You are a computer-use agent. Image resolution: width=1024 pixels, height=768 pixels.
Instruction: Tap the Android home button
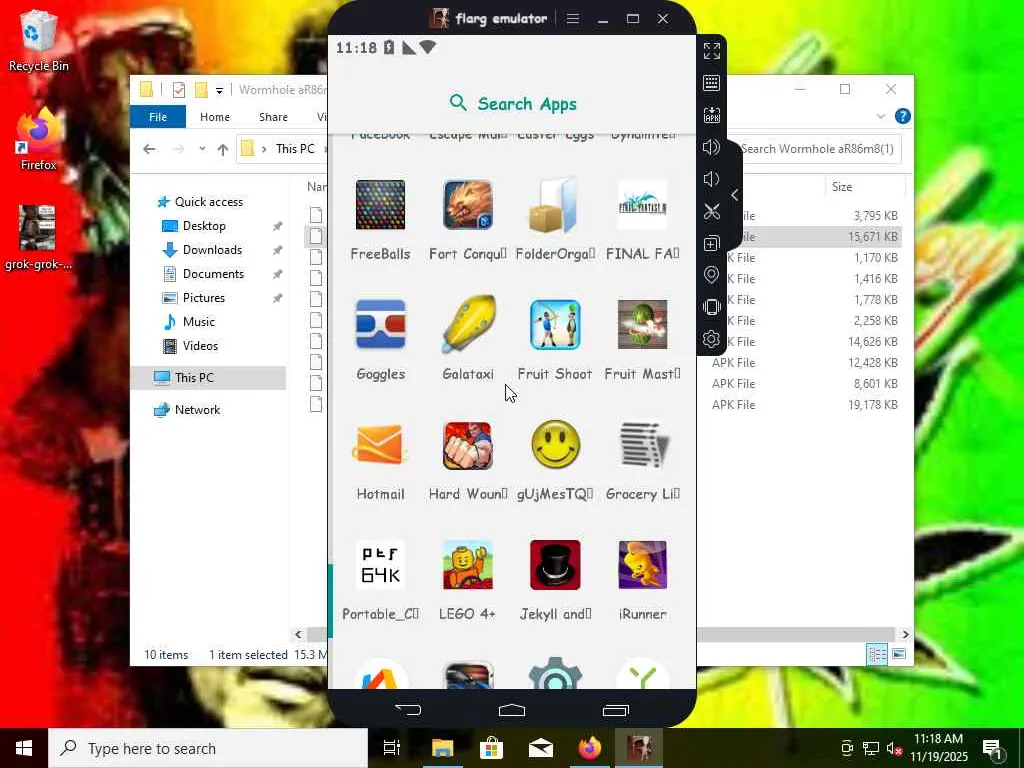pyautogui.click(x=511, y=710)
